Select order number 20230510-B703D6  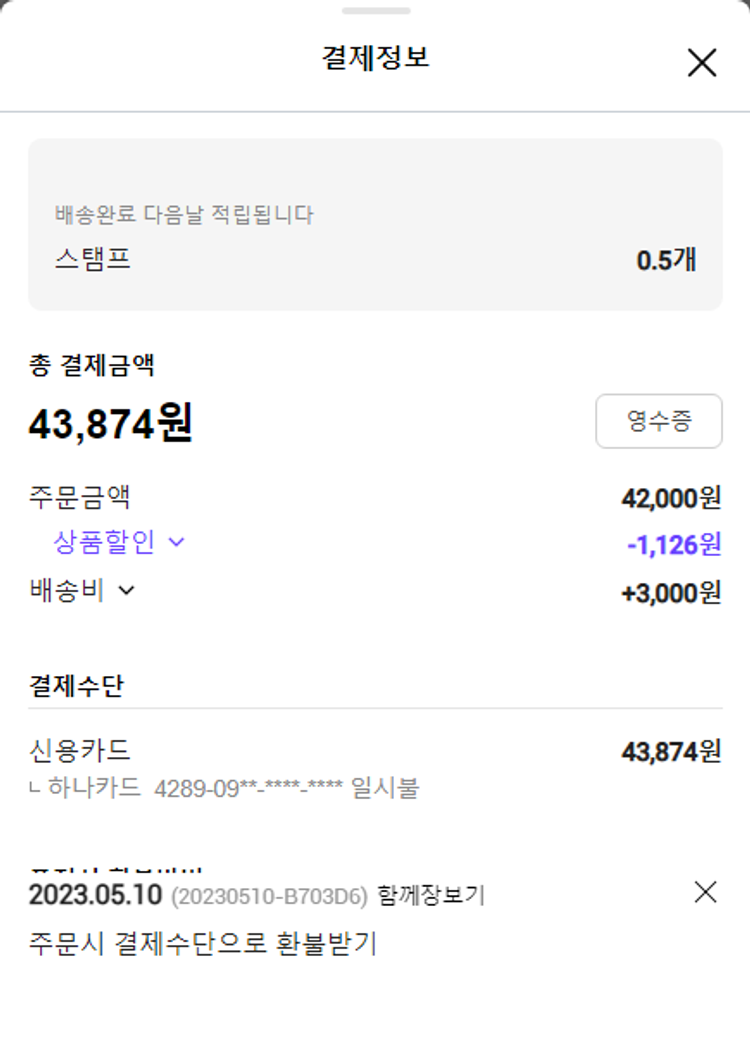[269, 896]
